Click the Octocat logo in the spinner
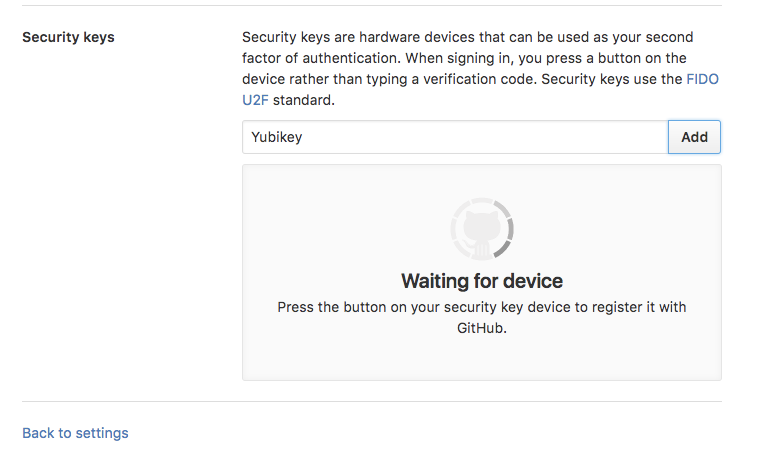 (481, 231)
